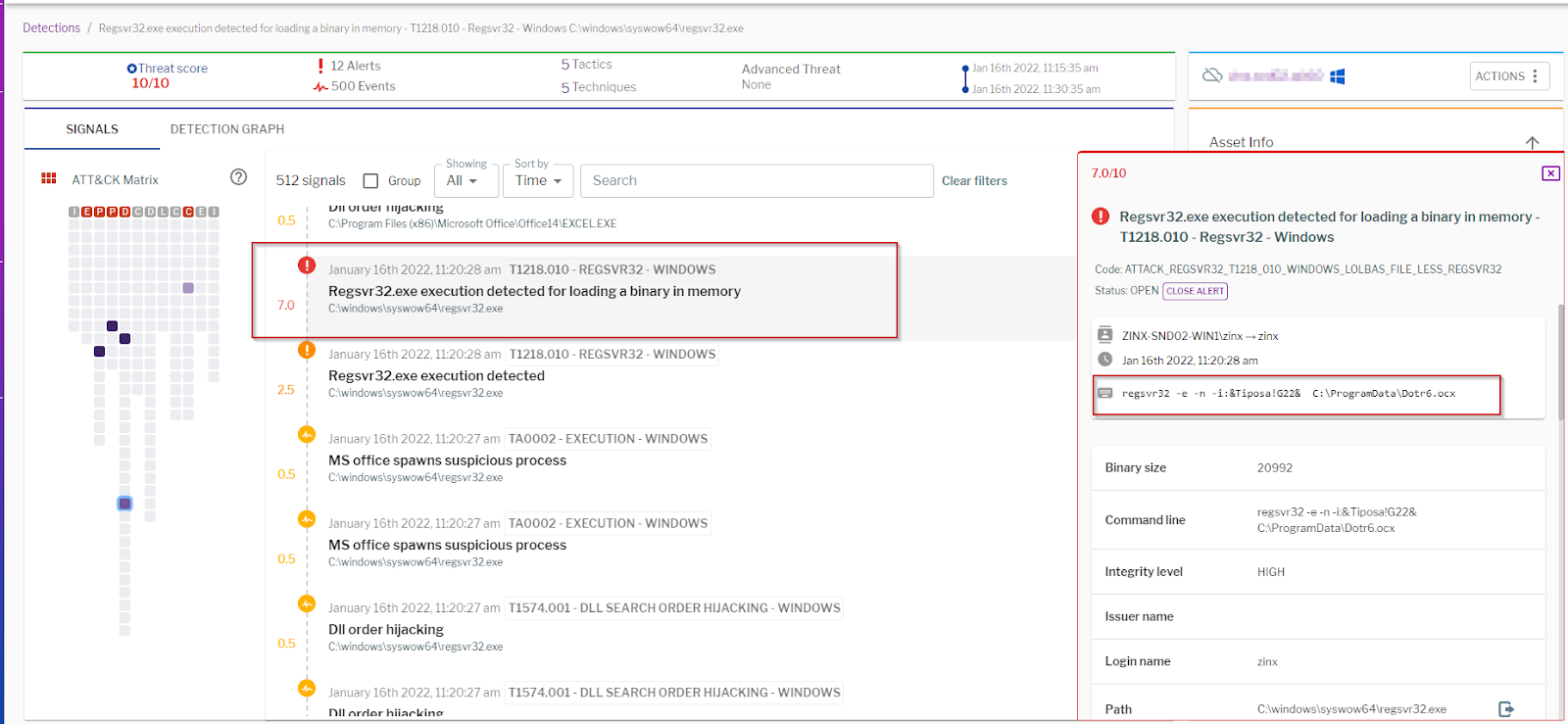
Task: Select the Impact tactic header in the matrix
Action: tap(215, 212)
